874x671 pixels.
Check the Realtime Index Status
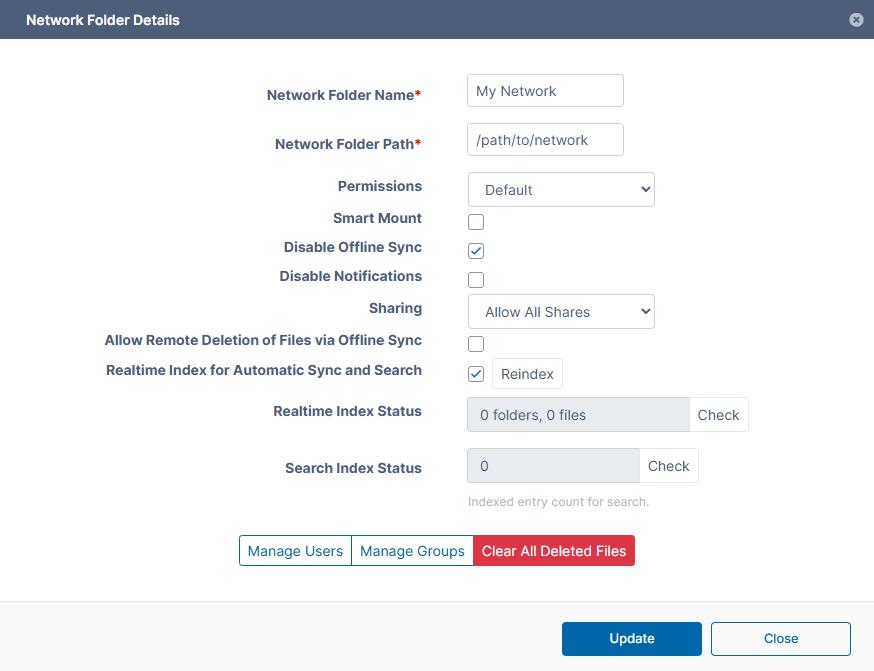718,415
